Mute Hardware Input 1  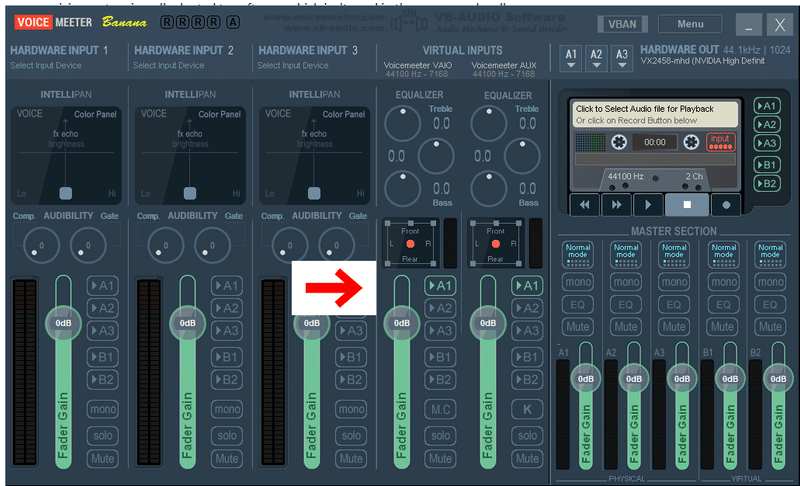point(103,458)
